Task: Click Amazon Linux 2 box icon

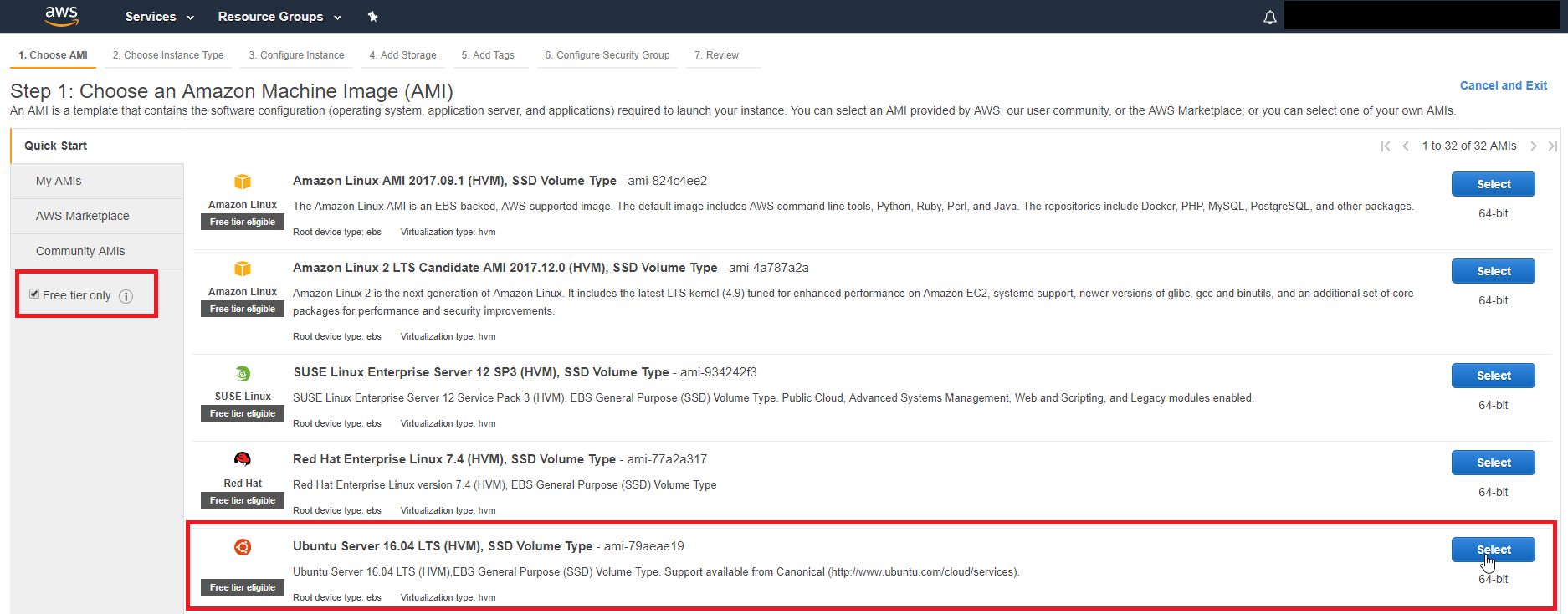Action: [x=243, y=269]
